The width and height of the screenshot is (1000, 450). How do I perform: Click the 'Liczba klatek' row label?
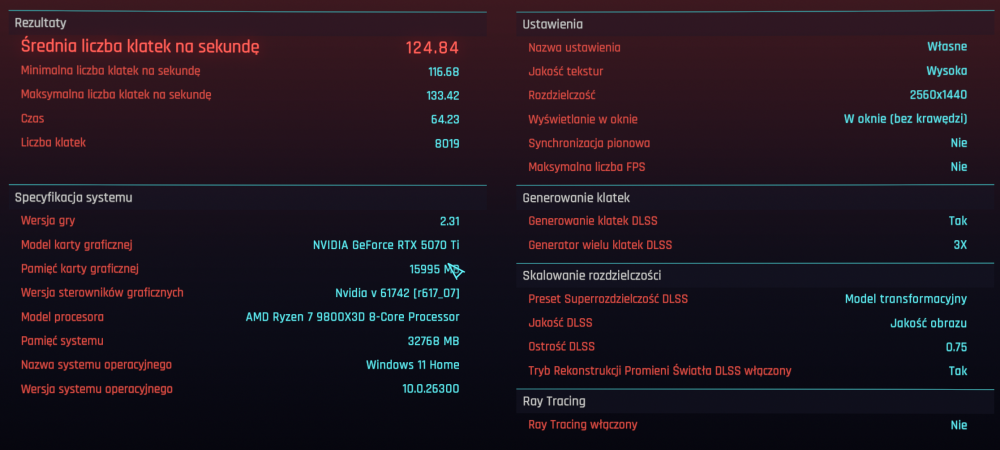point(53,143)
